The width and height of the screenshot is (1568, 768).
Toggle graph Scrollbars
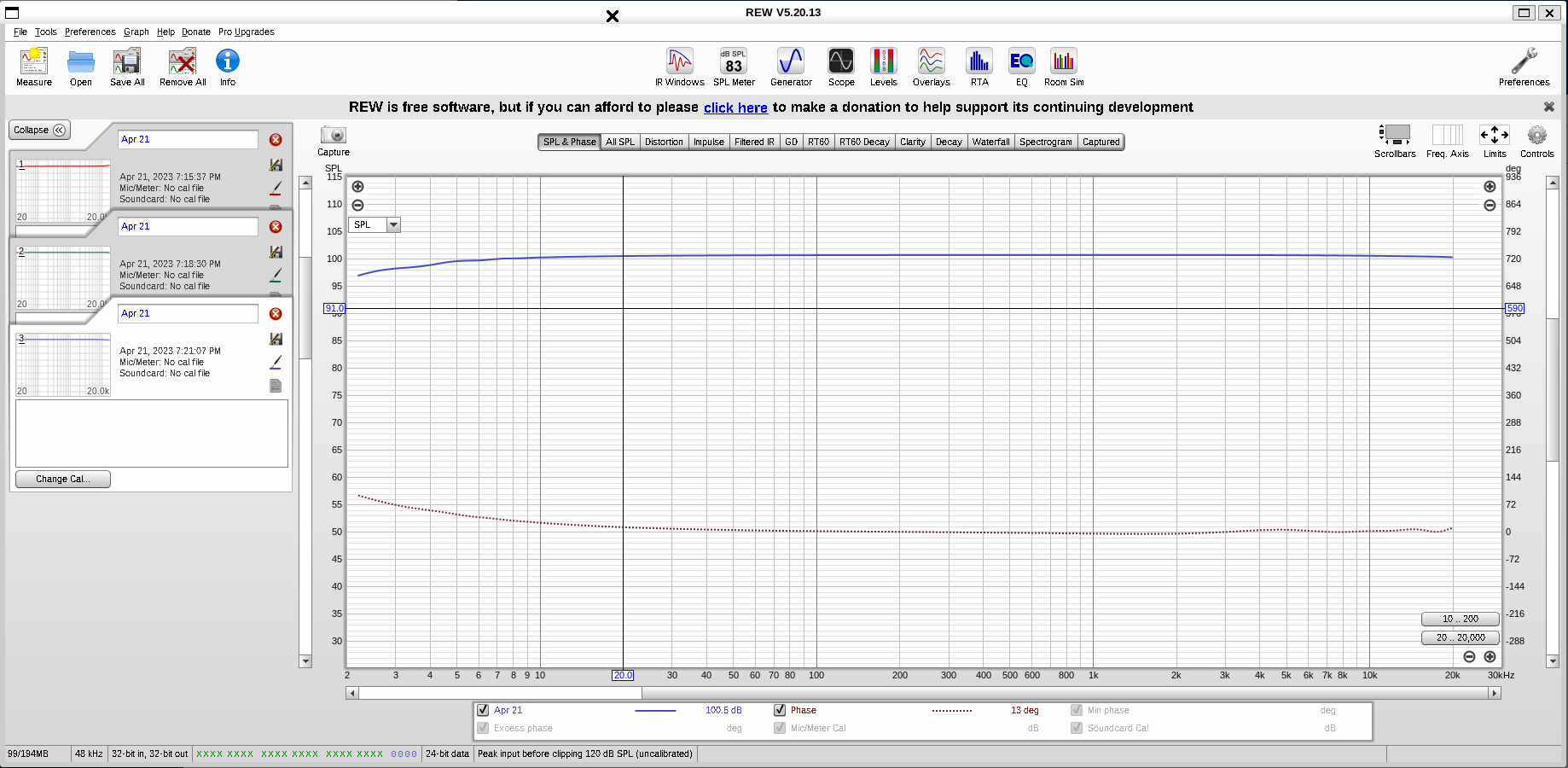click(1395, 141)
